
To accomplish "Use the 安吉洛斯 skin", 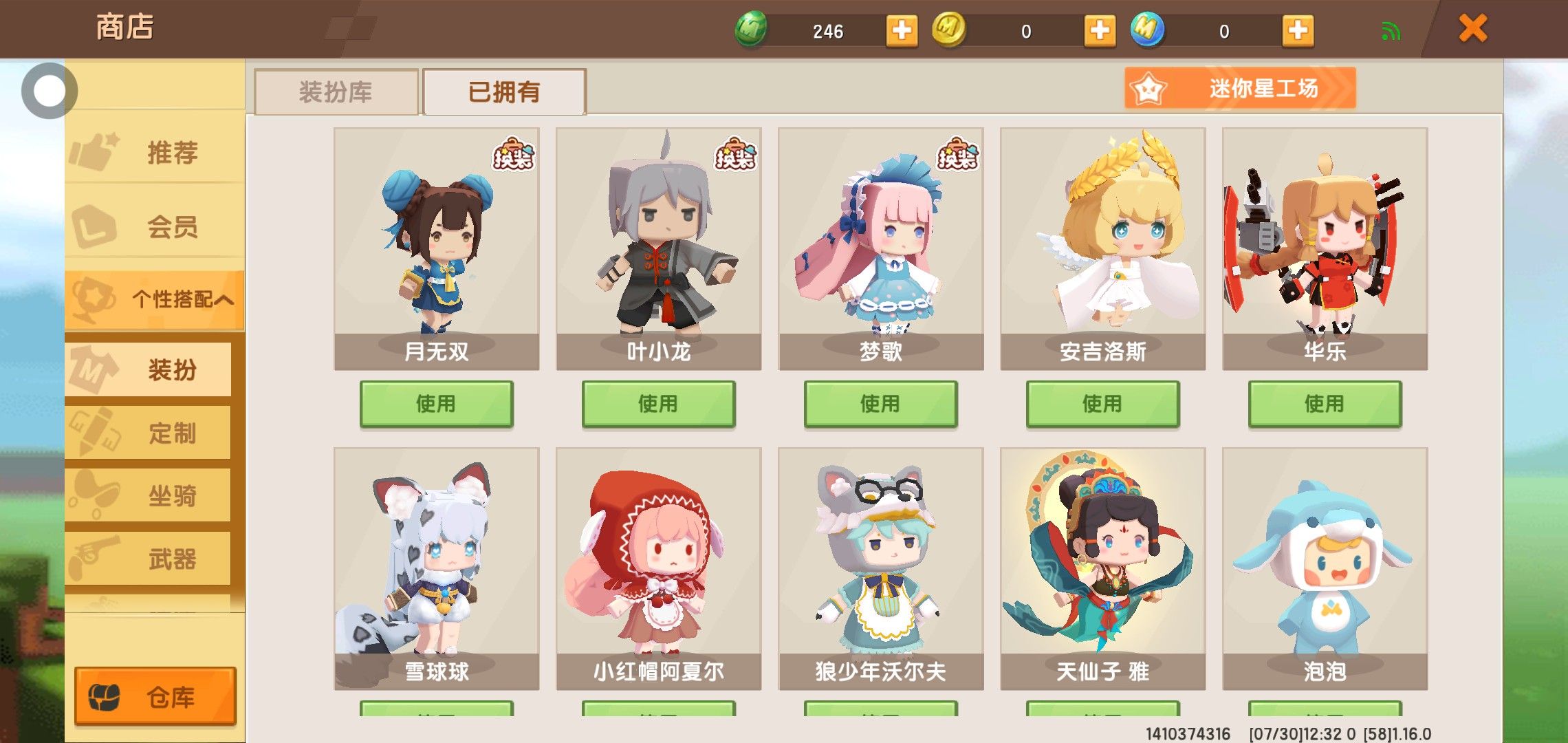I will click(x=1102, y=404).
